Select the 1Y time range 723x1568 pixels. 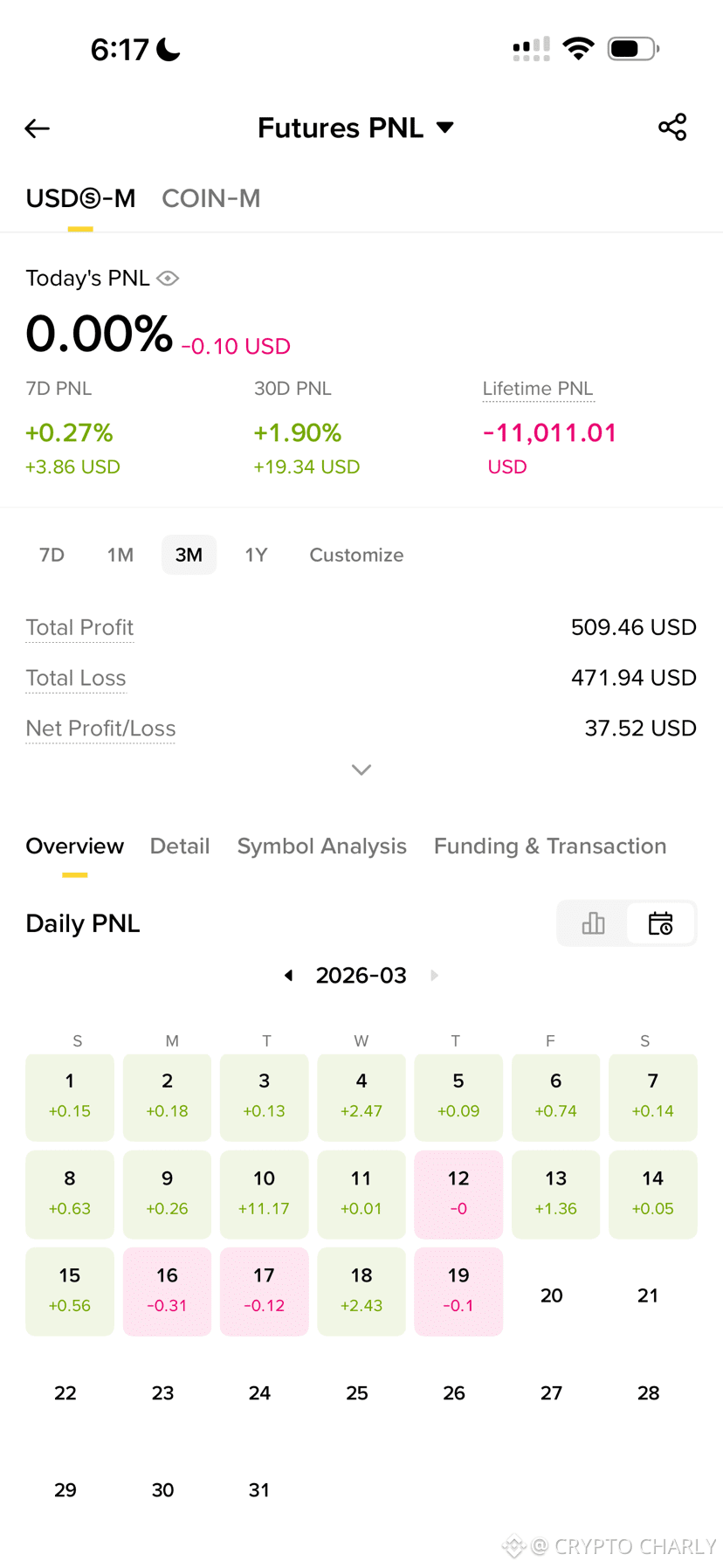pos(256,555)
